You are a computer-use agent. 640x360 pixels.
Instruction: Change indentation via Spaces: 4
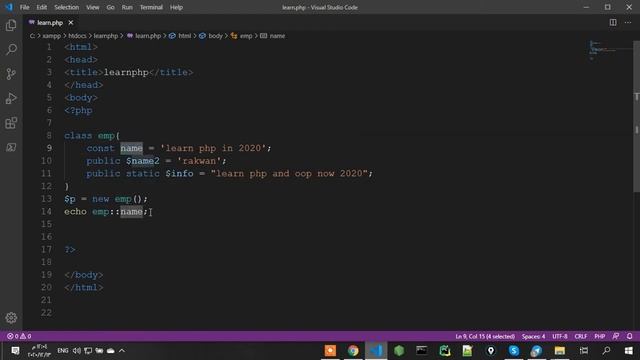click(533, 336)
